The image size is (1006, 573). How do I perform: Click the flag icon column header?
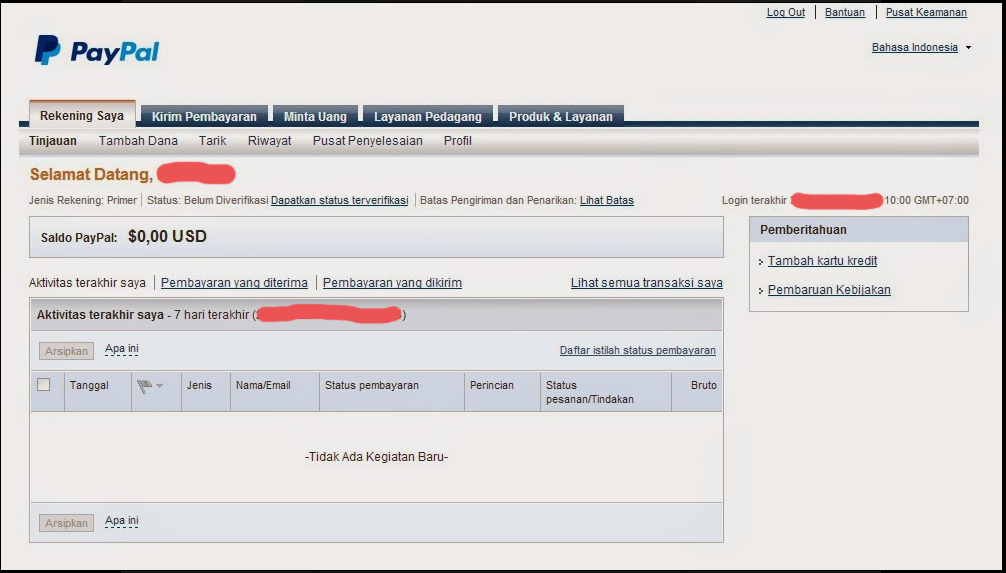click(x=144, y=386)
